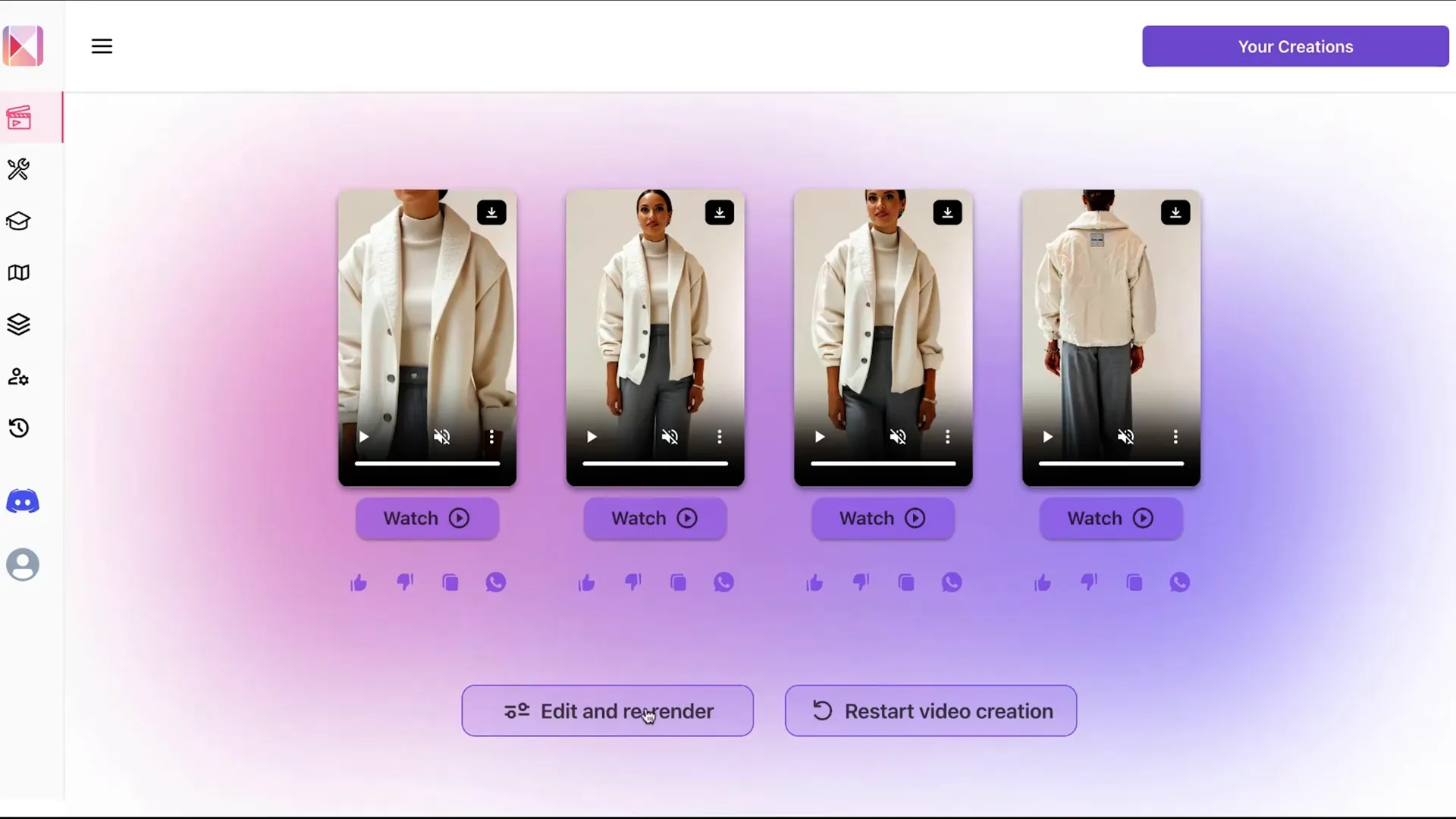Mute the second video preview
The image size is (1456, 819).
point(670,437)
